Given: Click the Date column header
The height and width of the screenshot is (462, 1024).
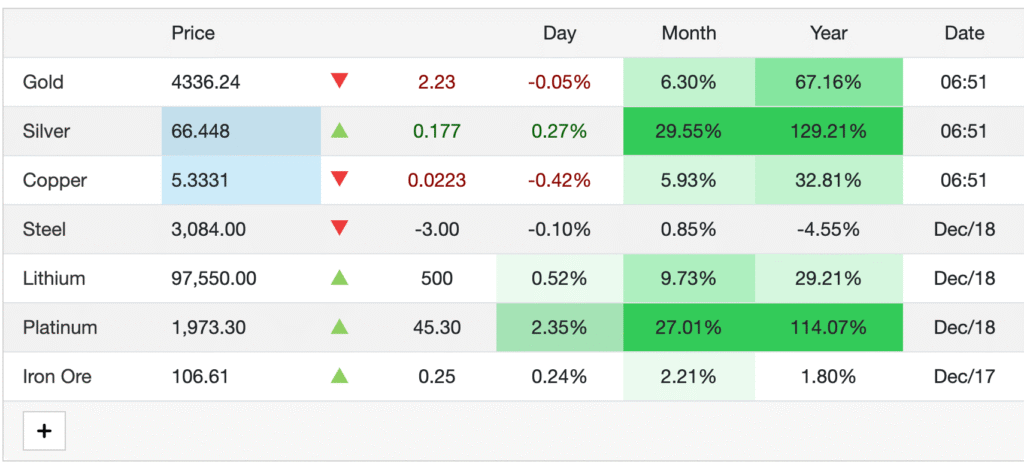Looking at the screenshot, I should [x=964, y=33].
